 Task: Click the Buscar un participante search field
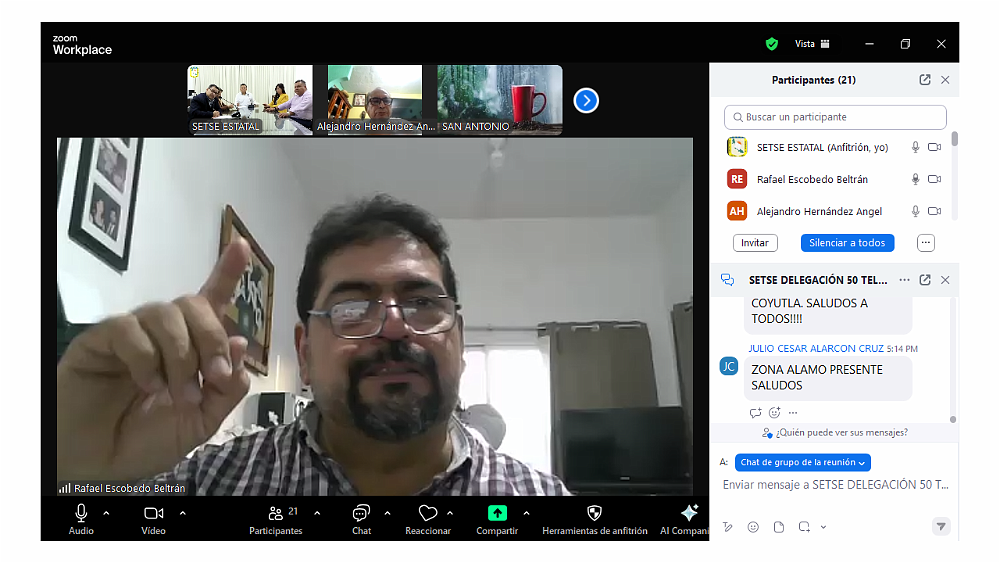tap(835, 117)
